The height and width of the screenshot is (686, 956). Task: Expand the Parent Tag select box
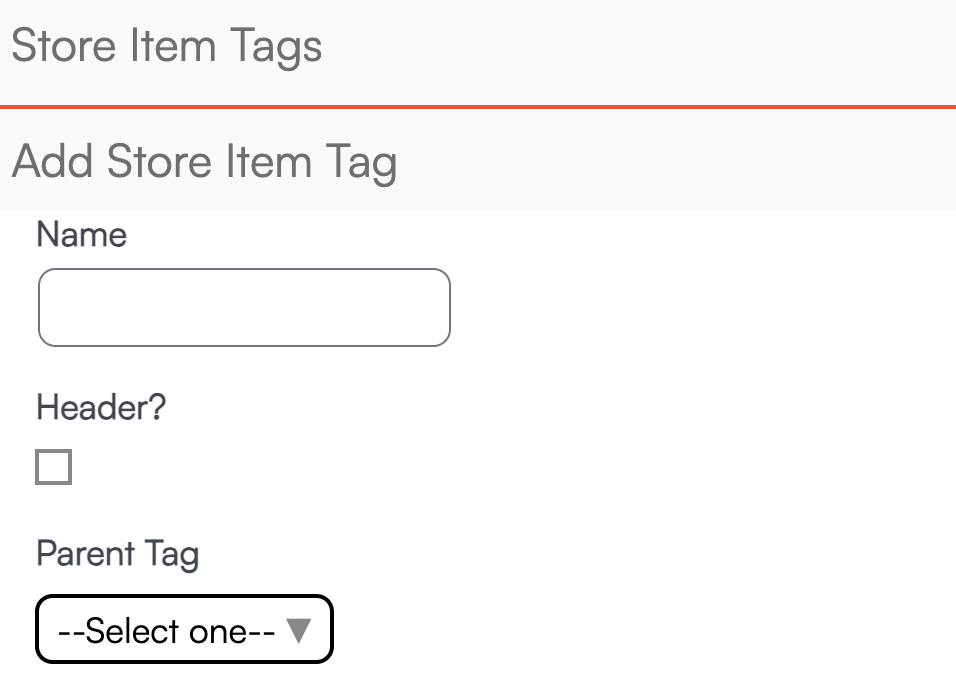pyautogui.click(x=184, y=629)
